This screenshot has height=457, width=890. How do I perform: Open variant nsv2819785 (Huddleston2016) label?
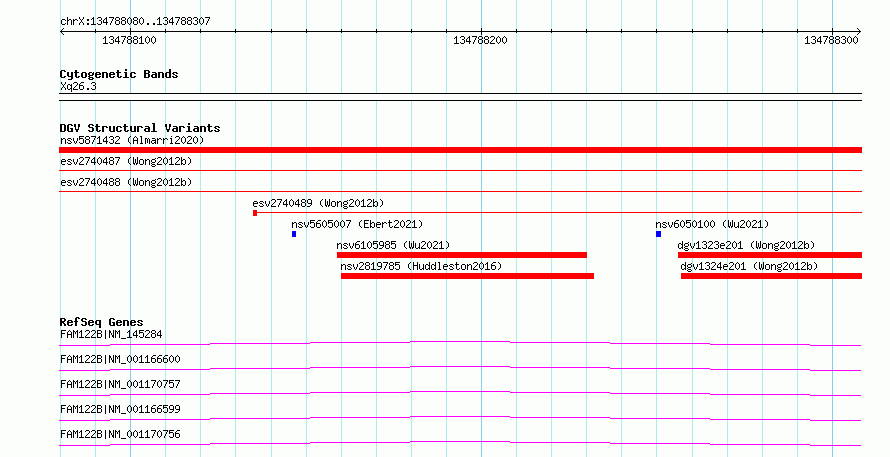421,266
